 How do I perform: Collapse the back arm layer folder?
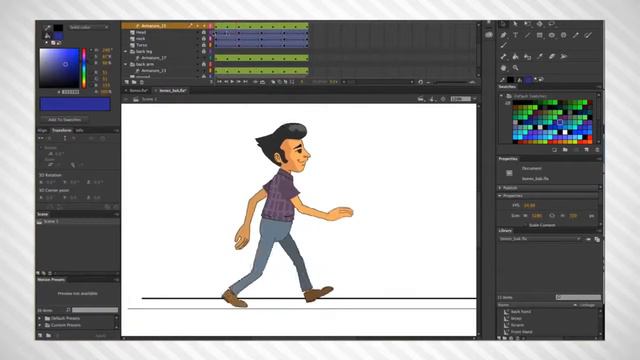(126, 64)
